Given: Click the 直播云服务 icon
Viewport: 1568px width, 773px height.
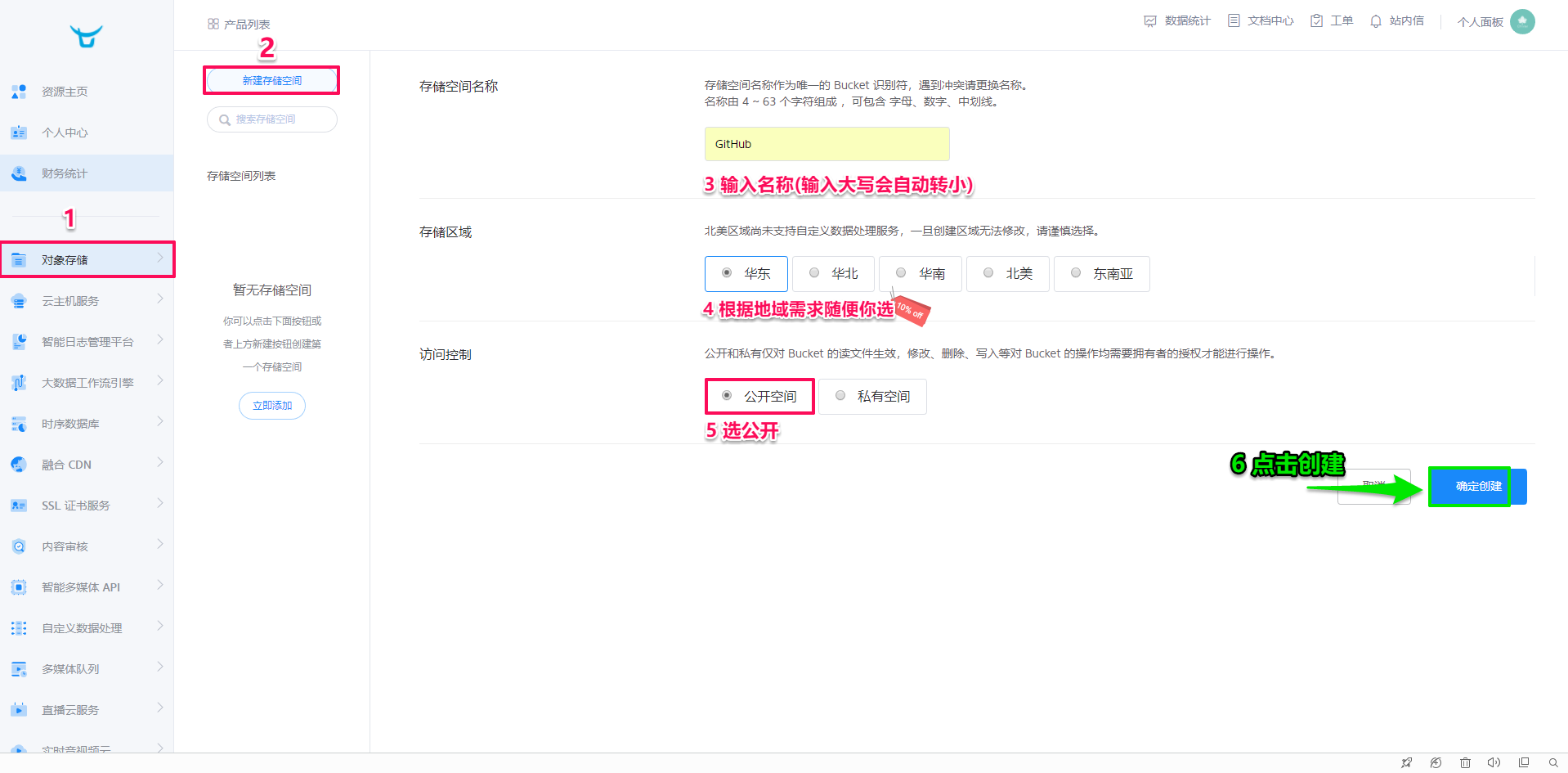Looking at the screenshot, I should click(19, 710).
